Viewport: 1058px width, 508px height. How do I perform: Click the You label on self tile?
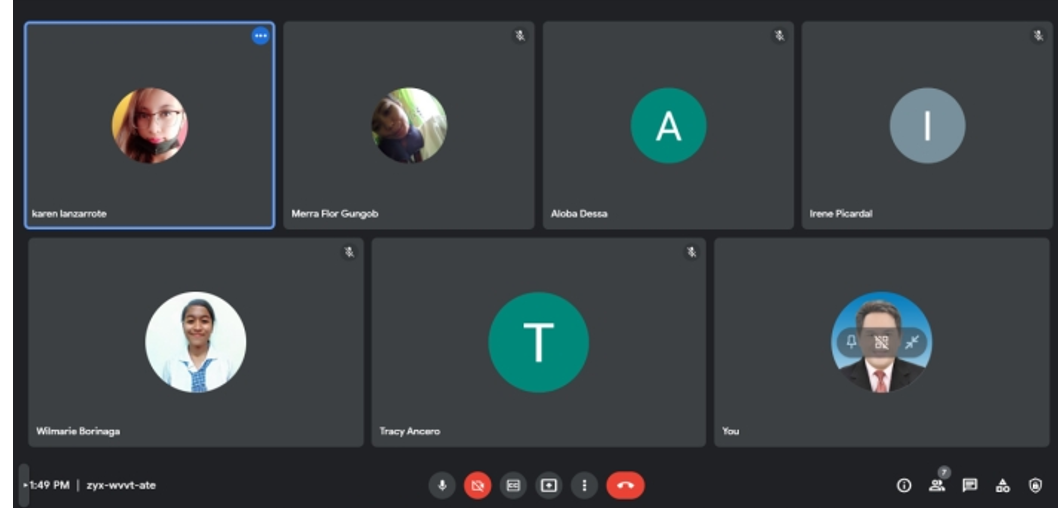(x=731, y=431)
